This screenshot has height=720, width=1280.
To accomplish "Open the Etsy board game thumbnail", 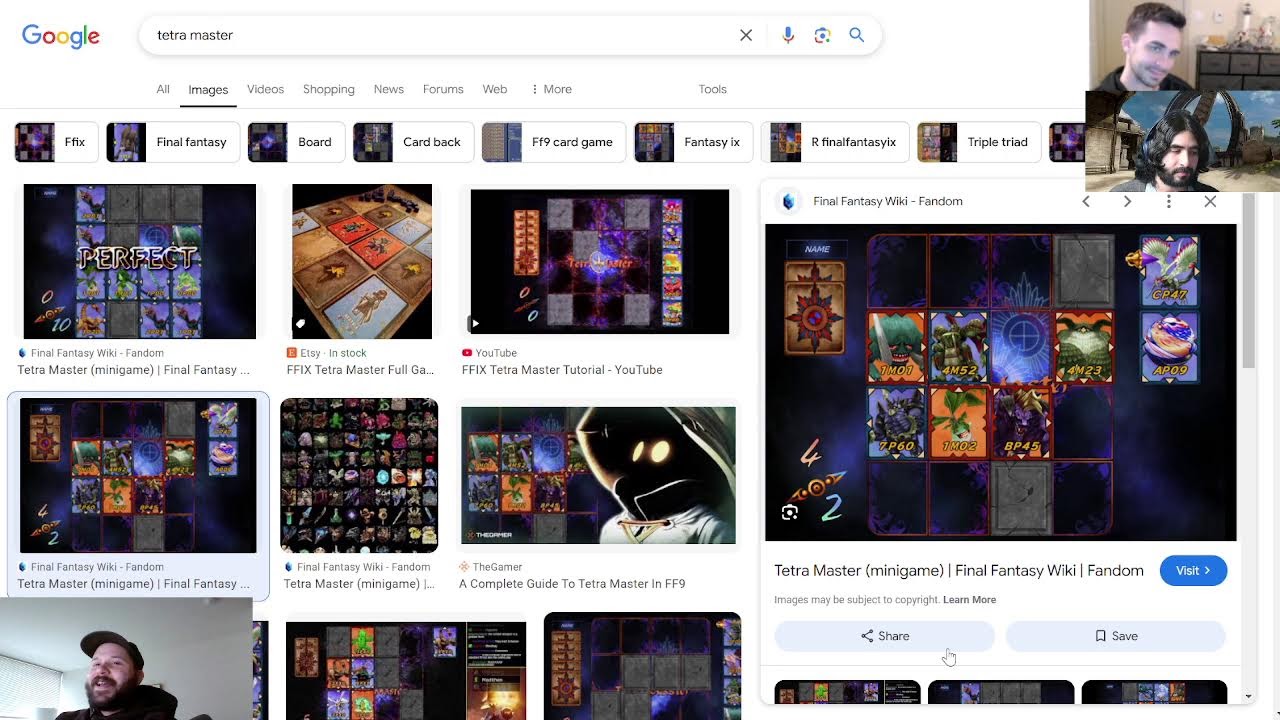I will click(x=362, y=262).
